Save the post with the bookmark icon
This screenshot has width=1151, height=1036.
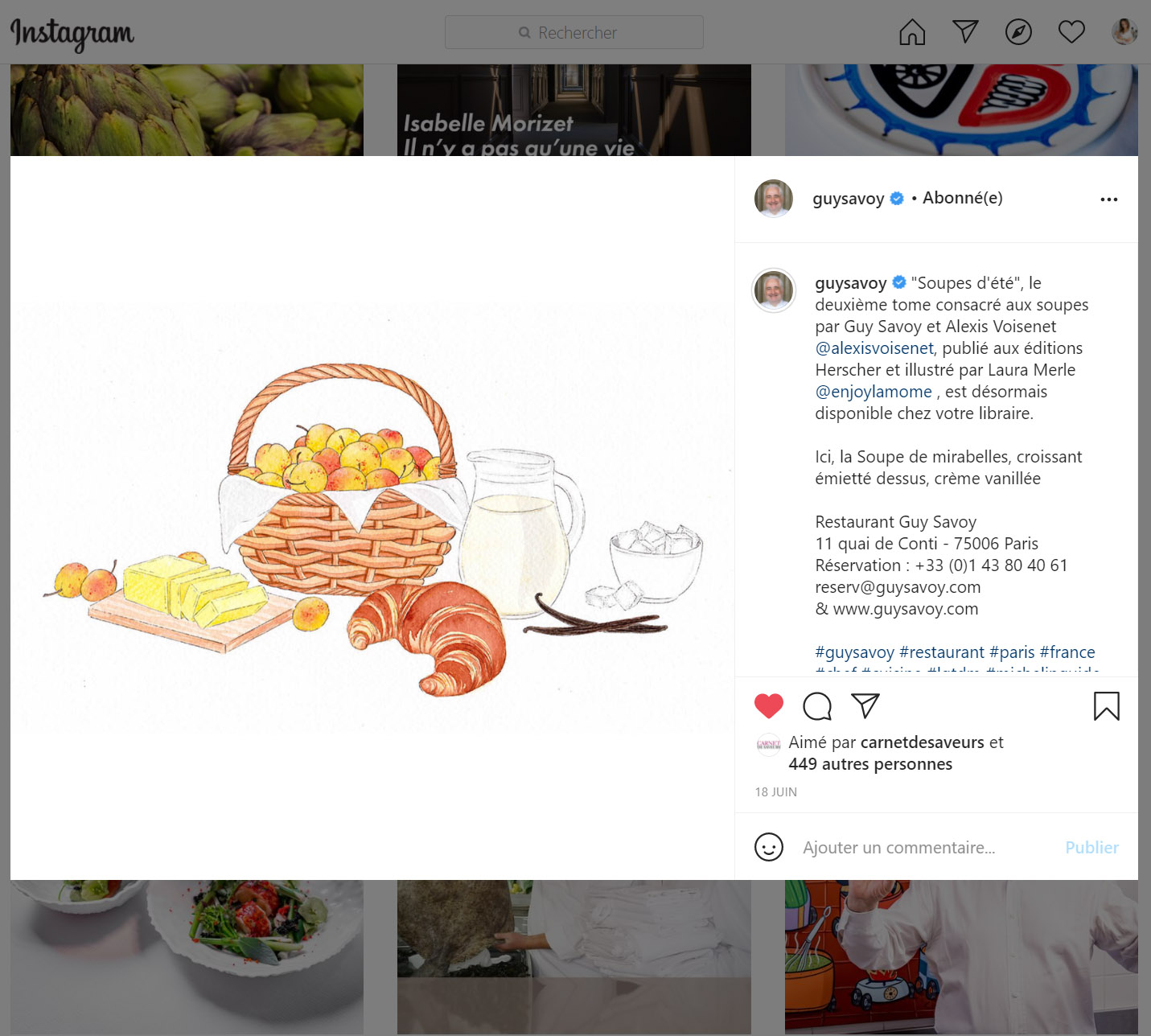(1107, 706)
